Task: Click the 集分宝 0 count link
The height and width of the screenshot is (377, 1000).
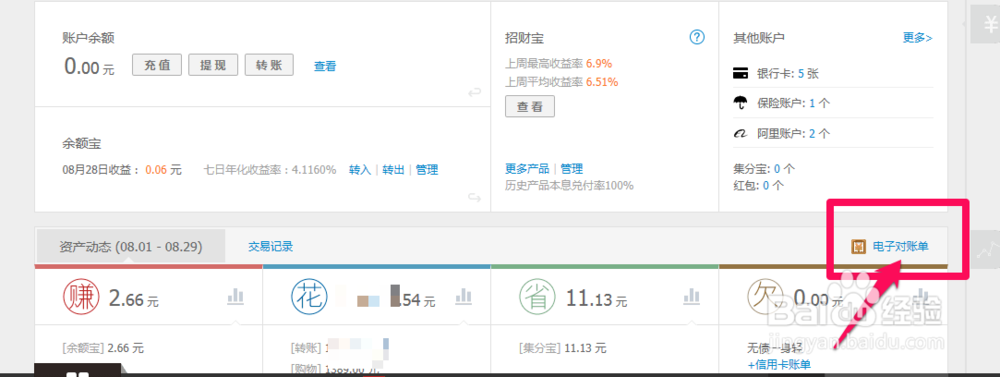Action: [777, 169]
